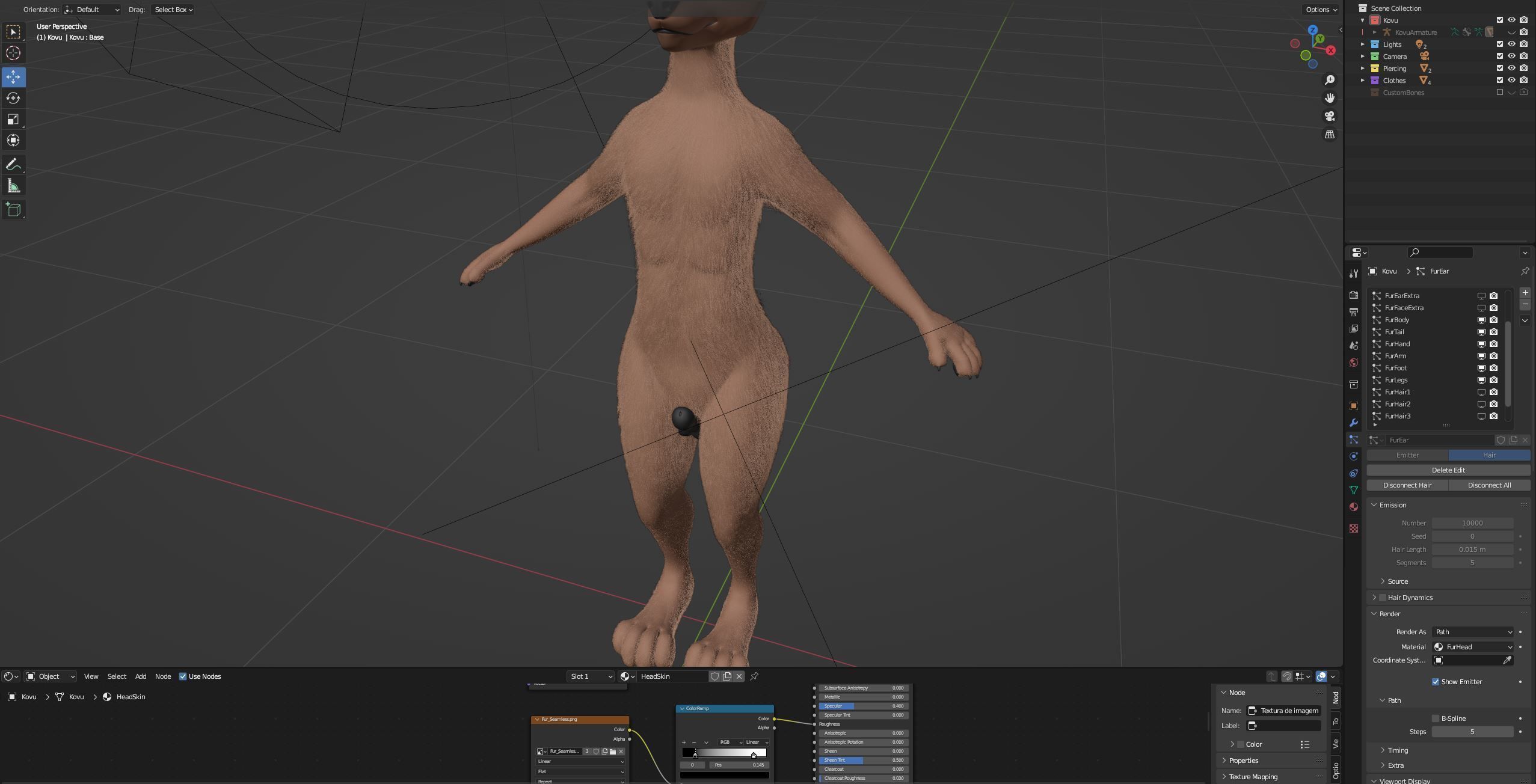Toggle fake user shield for FurEar settings
The width and height of the screenshot is (1536, 784).
(1501, 440)
